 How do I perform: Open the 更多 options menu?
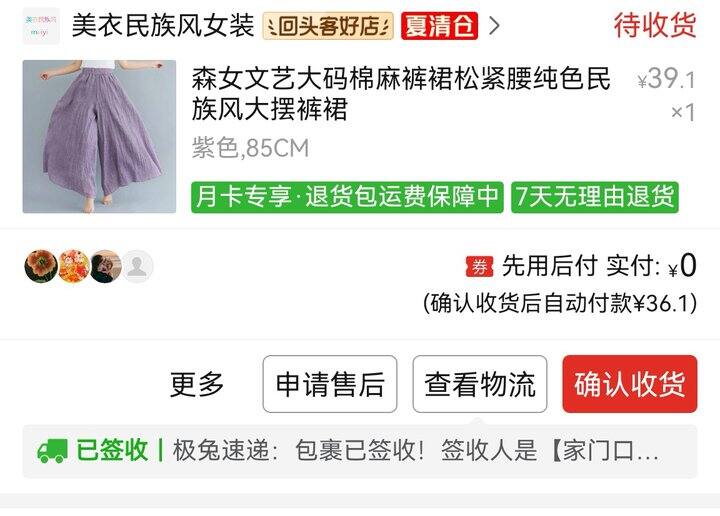coord(197,384)
